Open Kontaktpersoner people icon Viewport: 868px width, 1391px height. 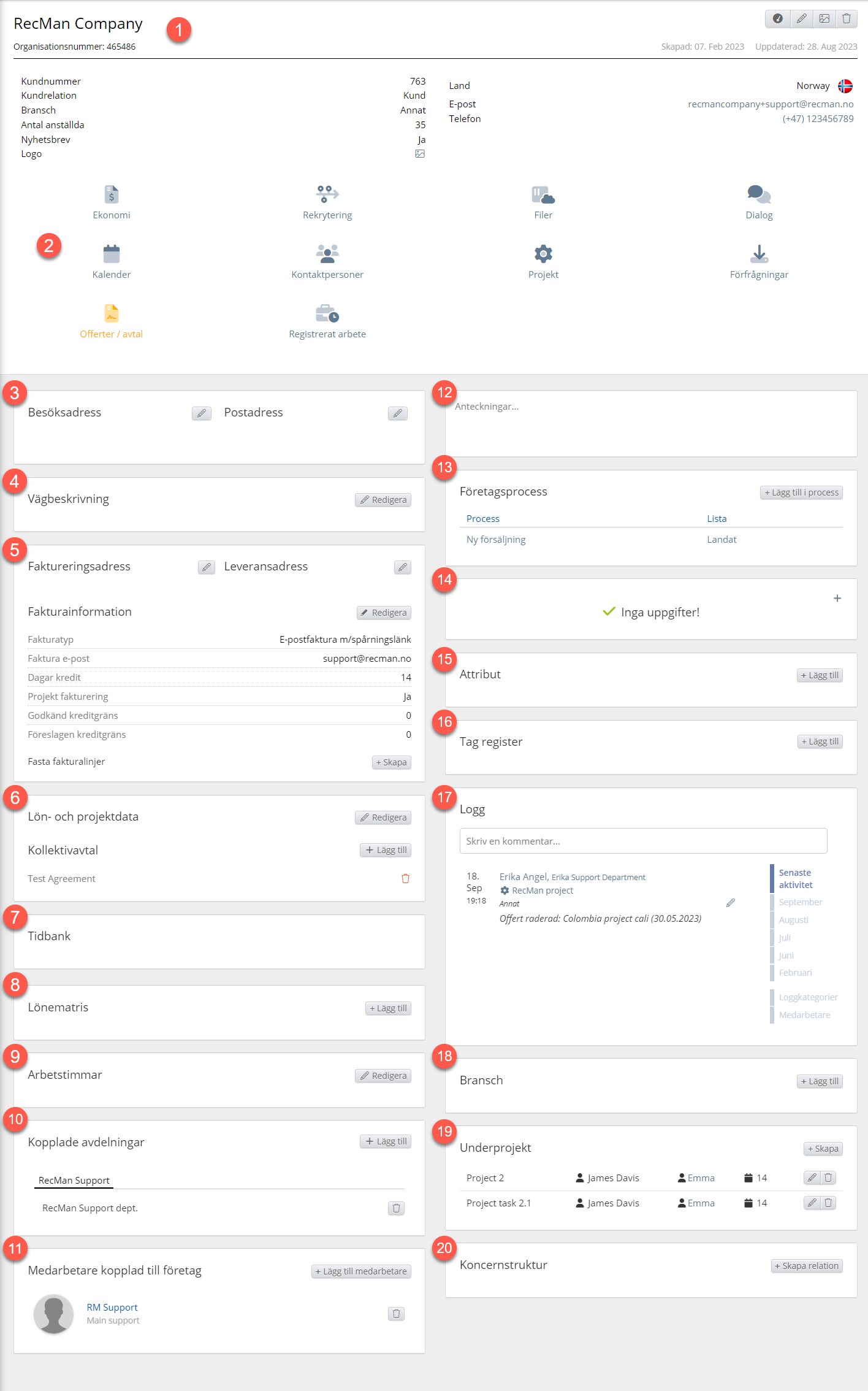pyautogui.click(x=327, y=255)
